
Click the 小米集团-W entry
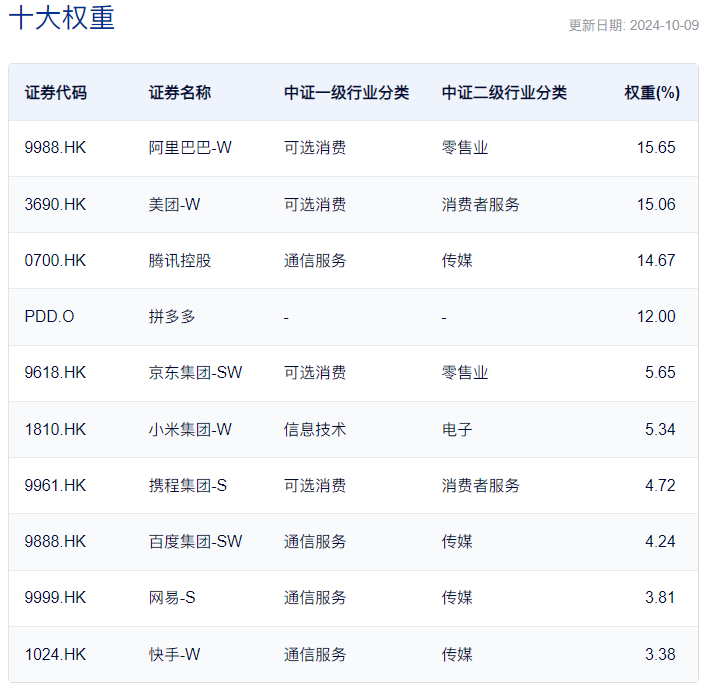[190, 429]
